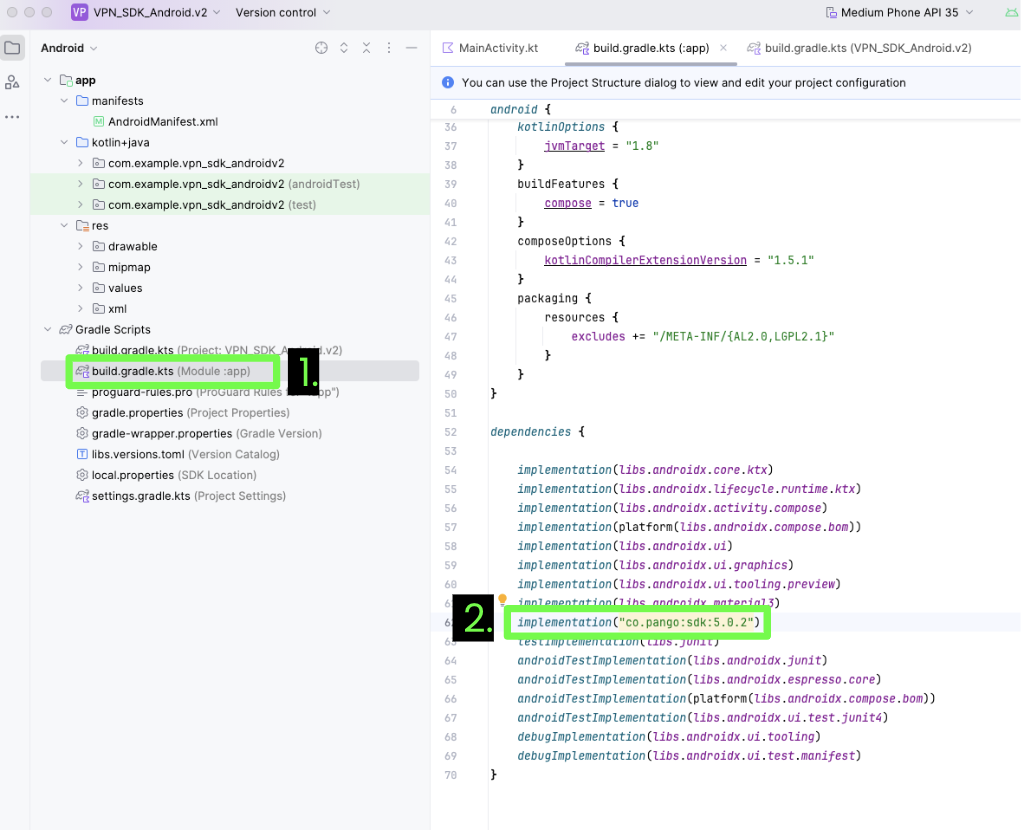
Task: Select libs.versions.toml in Gradle Scripts
Action: pos(137,454)
